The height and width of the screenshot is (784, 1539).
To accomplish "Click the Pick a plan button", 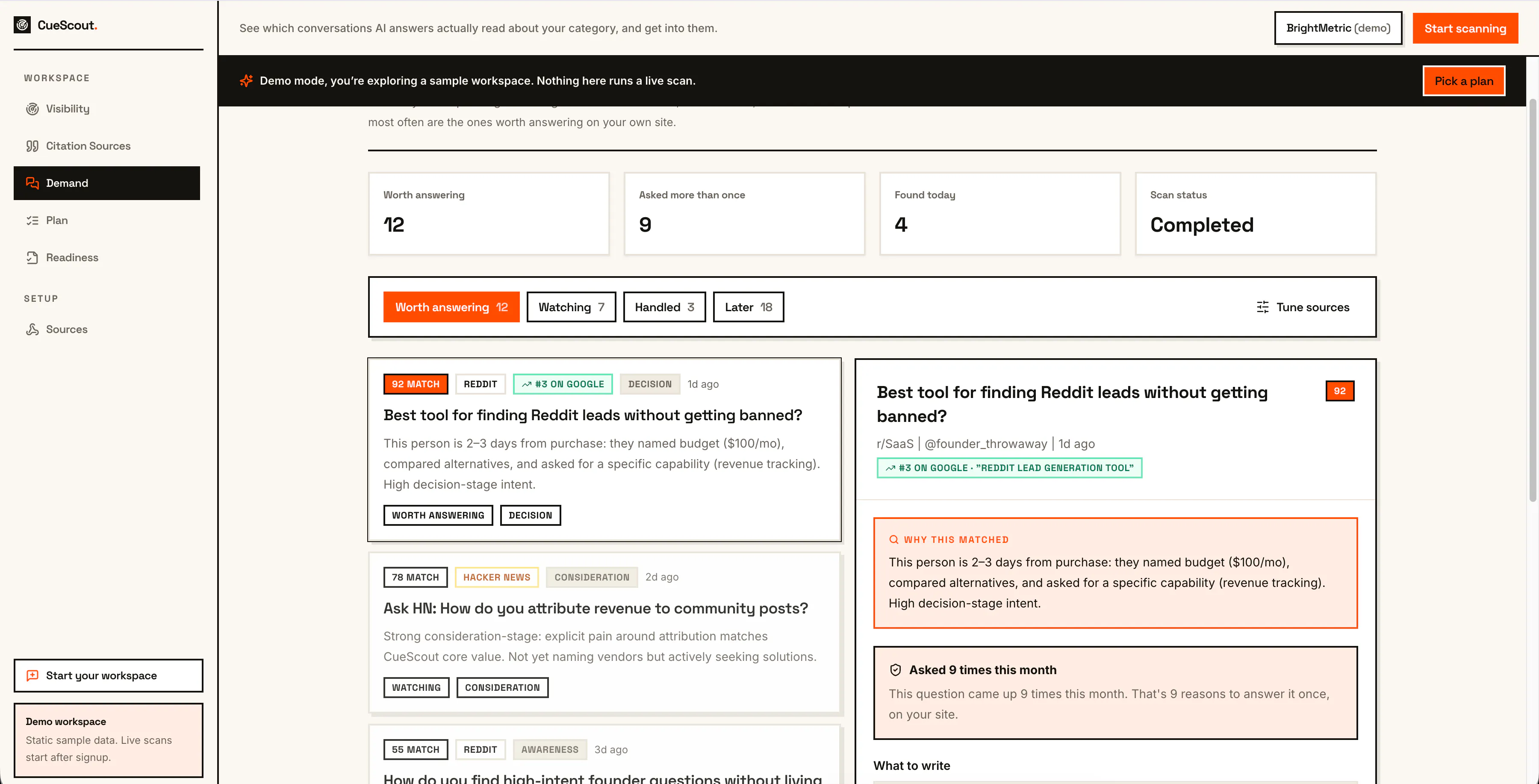I will coord(1464,81).
